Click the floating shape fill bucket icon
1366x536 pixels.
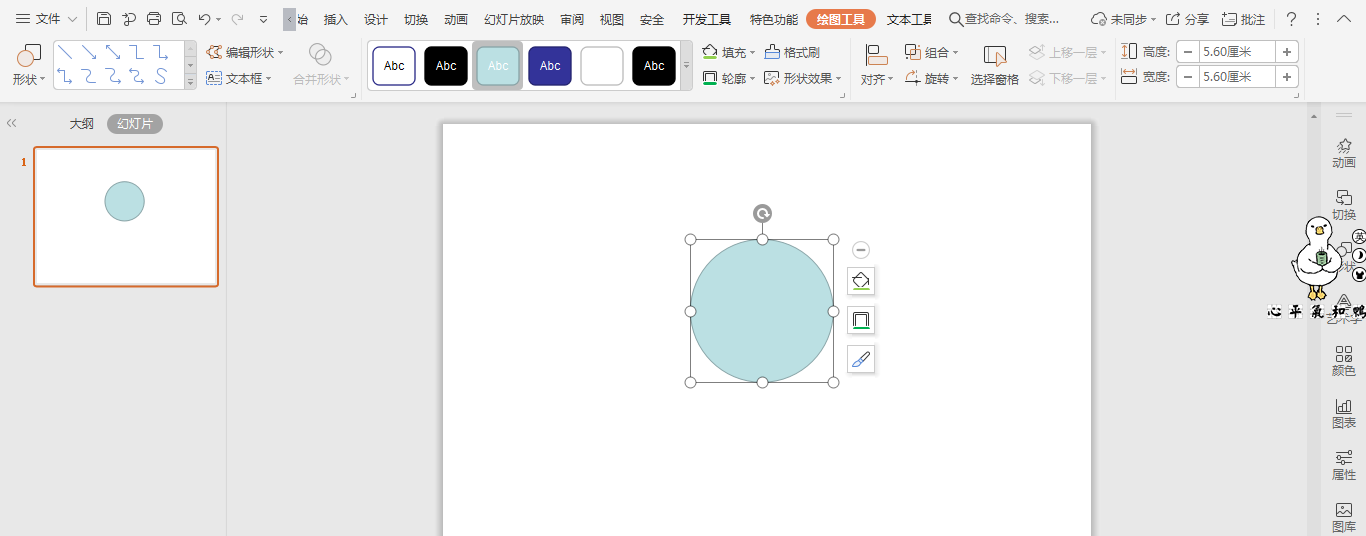pyautogui.click(x=861, y=281)
